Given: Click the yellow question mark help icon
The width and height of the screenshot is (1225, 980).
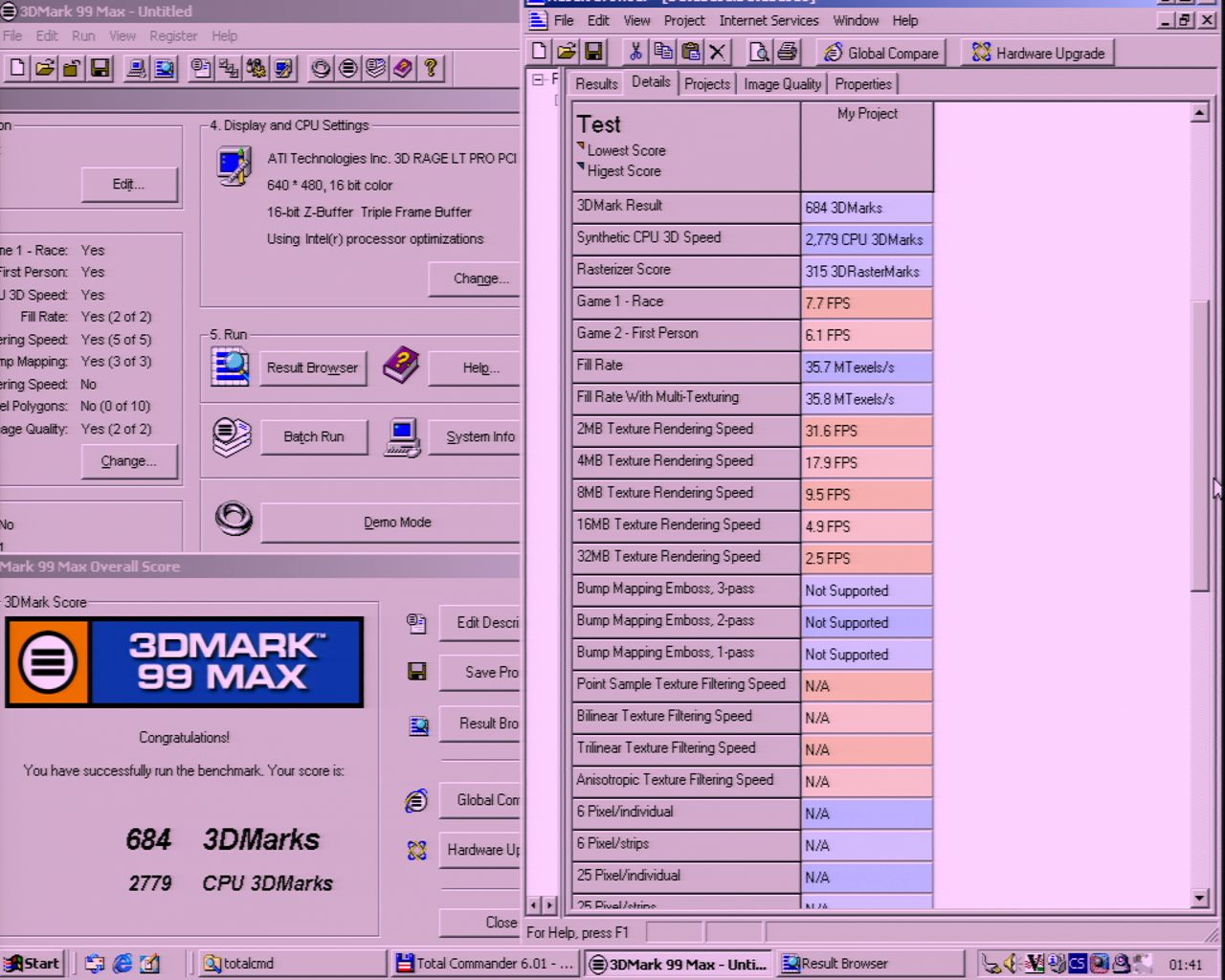Looking at the screenshot, I should pos(431,68).
